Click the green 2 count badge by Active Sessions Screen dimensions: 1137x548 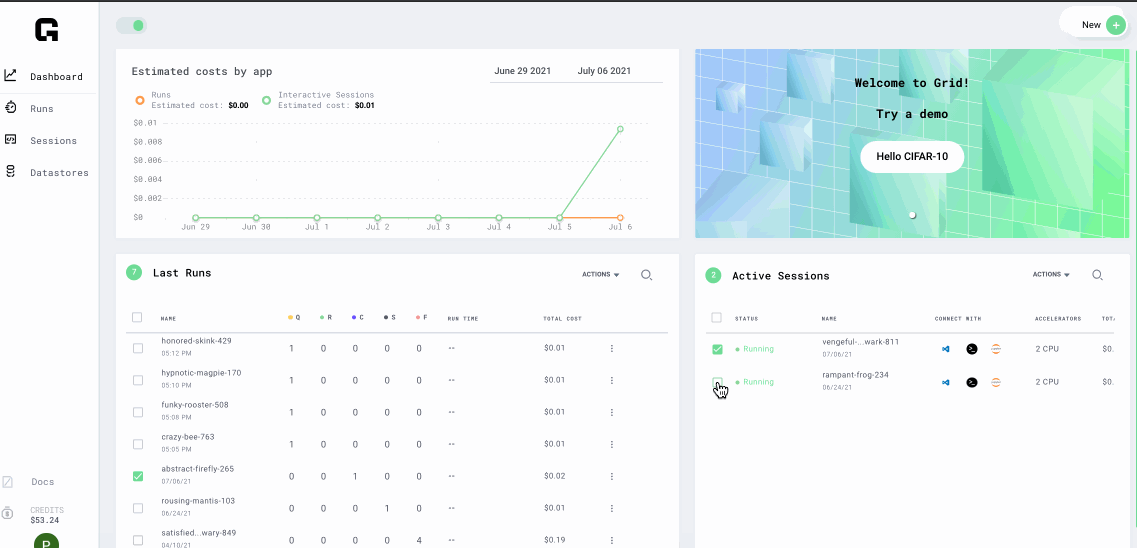(x=714, y=275)
